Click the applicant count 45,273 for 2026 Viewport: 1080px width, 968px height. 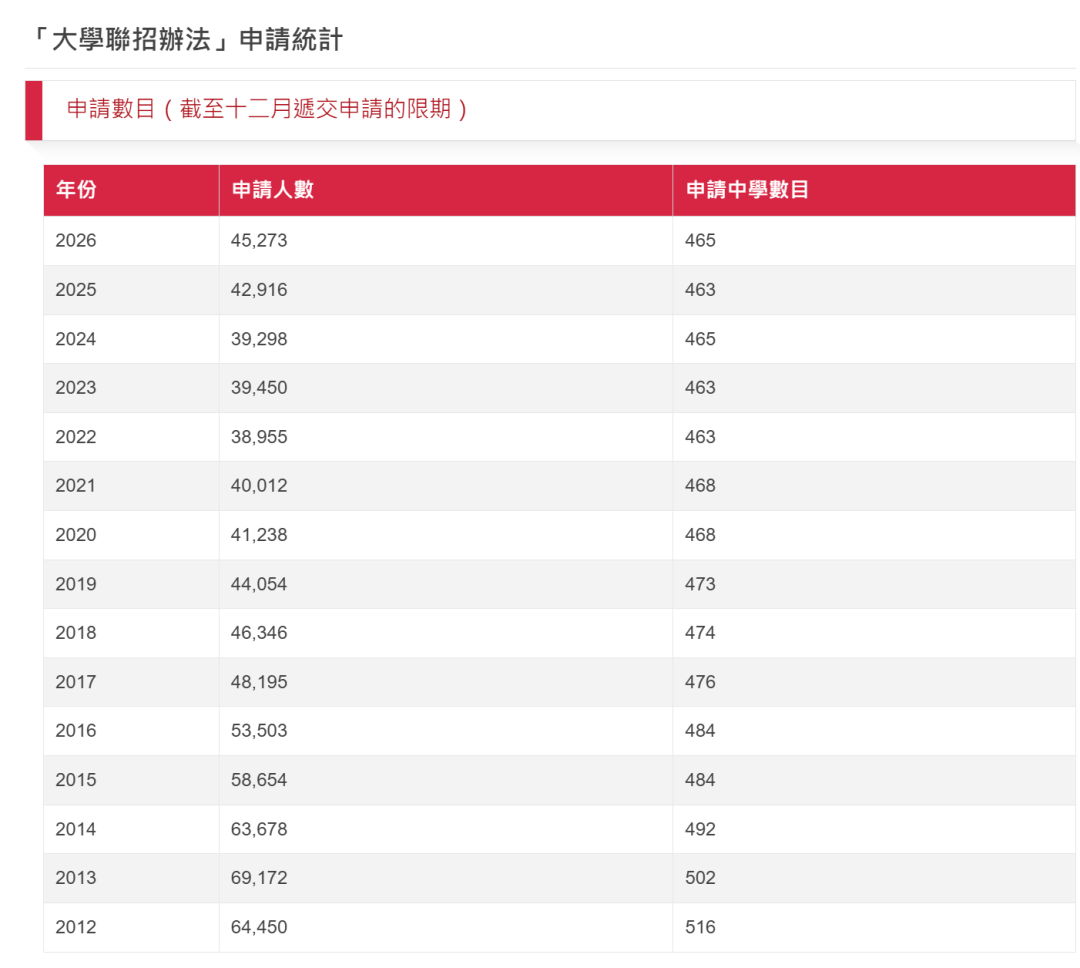coord(258,240)
